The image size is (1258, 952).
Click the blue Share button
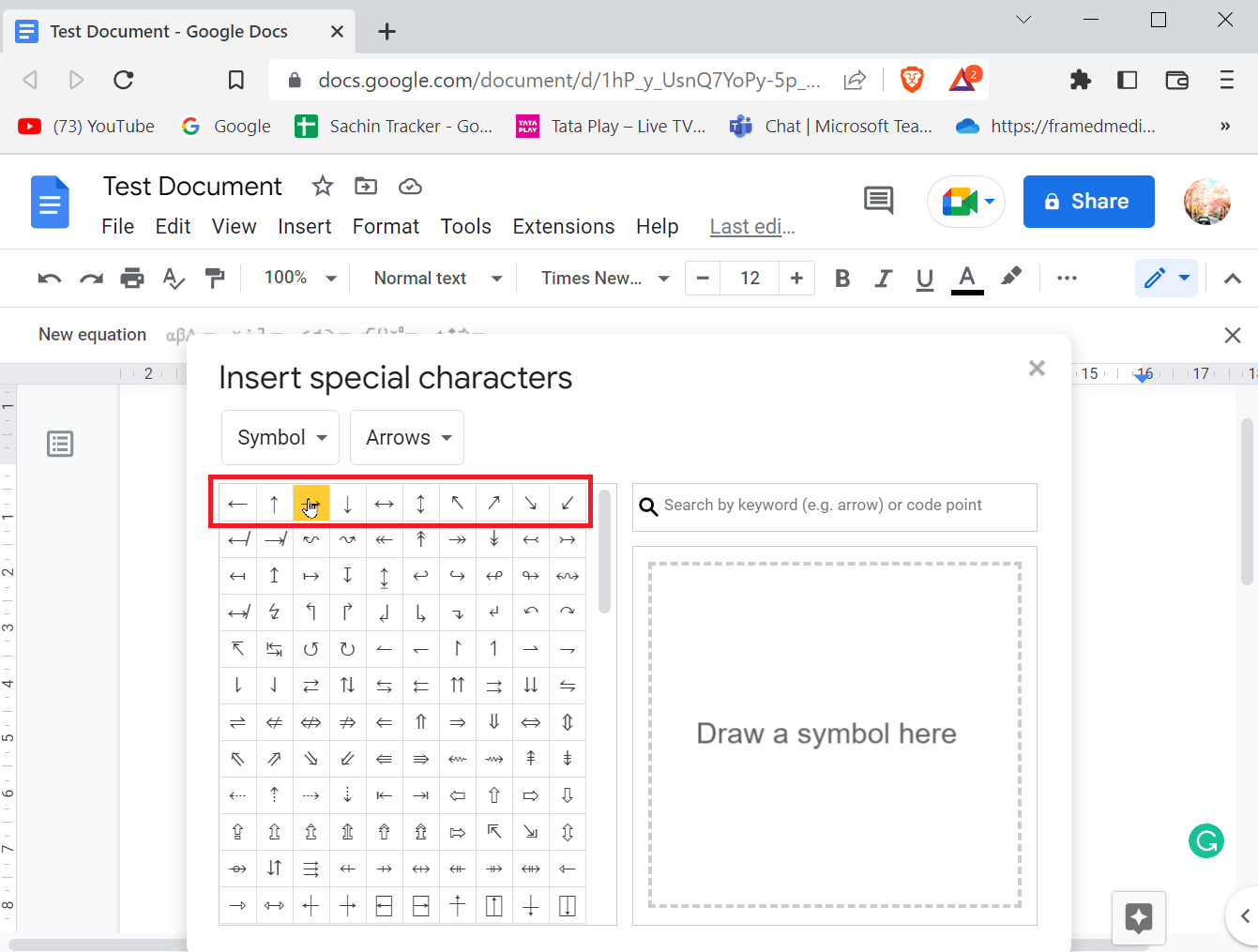[1088, 202]
